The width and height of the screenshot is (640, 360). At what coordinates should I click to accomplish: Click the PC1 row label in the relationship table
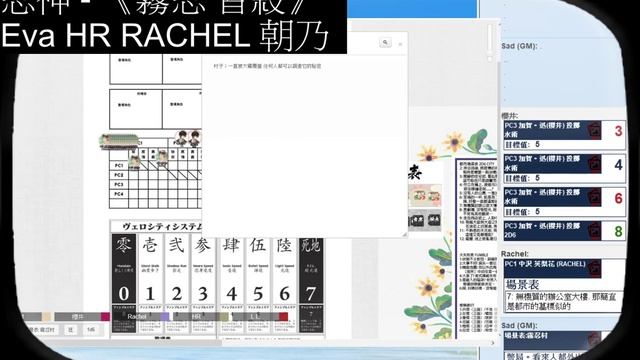119,165
